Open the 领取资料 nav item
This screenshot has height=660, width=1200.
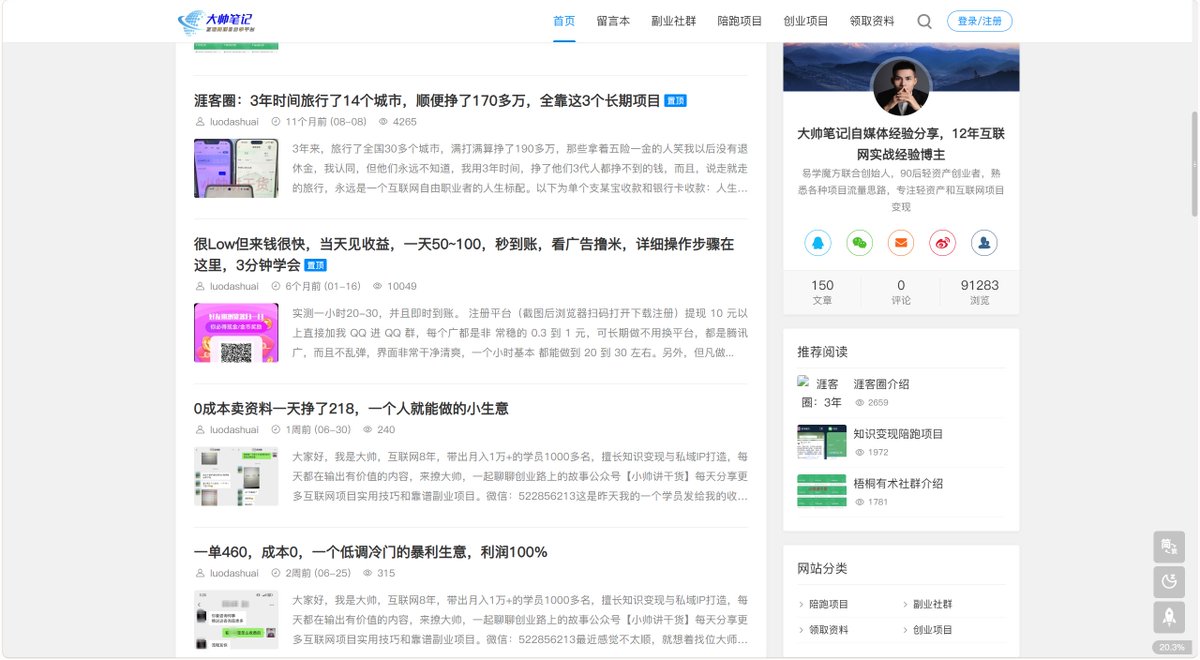[x=872, y=21]
